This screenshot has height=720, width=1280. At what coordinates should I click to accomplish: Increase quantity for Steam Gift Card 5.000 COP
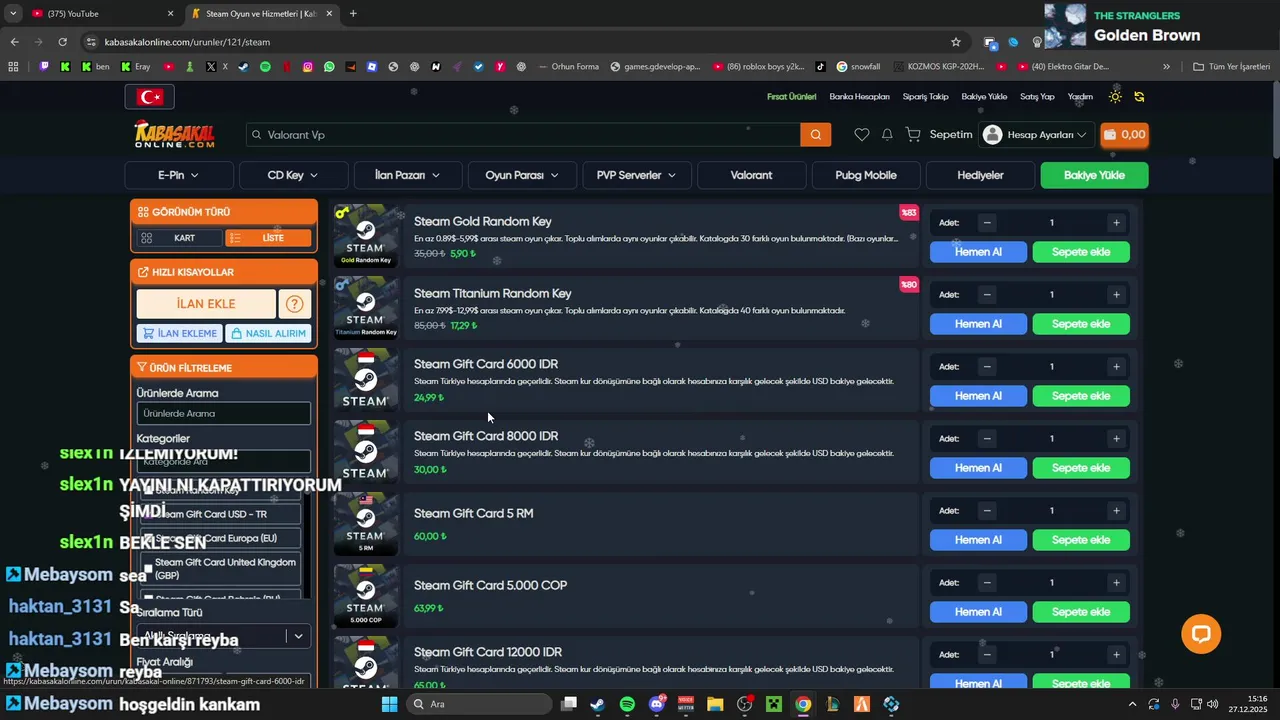[1116, 583]
